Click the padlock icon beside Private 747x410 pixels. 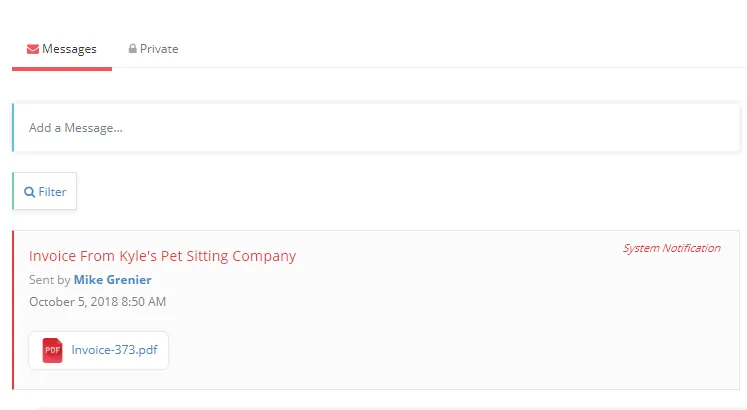click(x=132, y=49)
